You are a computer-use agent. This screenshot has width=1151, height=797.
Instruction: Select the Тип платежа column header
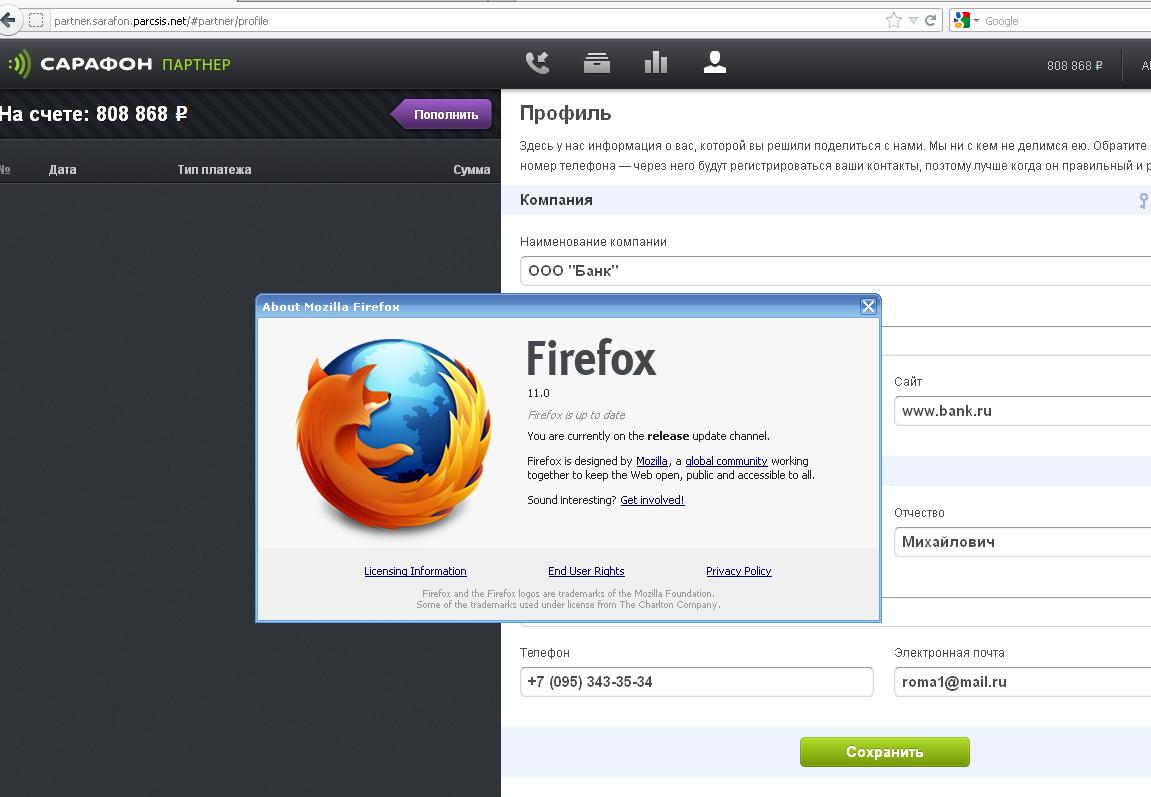pyautogui.click(x=214, y=170)
